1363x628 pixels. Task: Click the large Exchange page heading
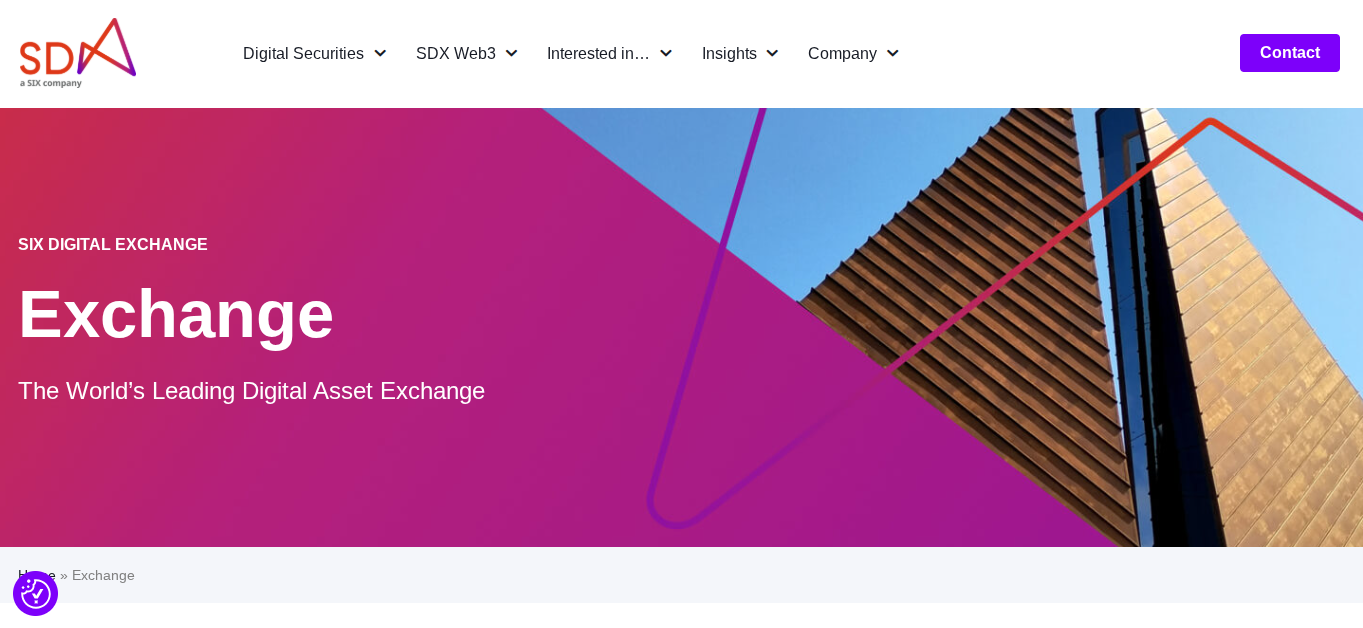(x=176, y=314)
